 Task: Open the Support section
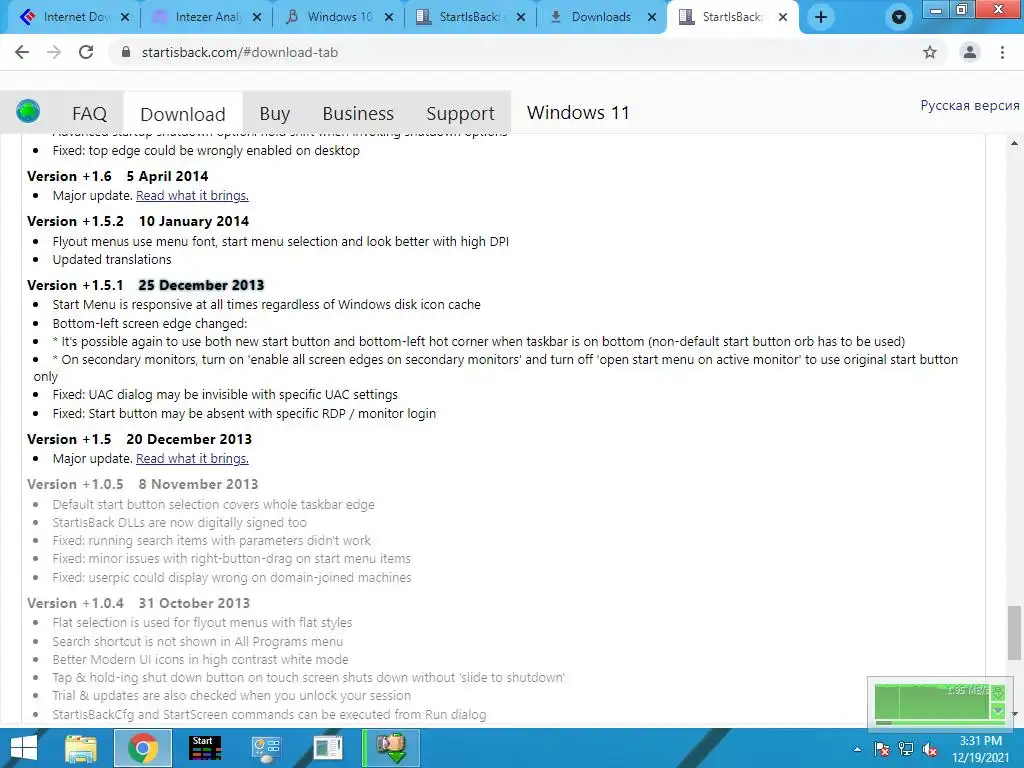point(460,114)
